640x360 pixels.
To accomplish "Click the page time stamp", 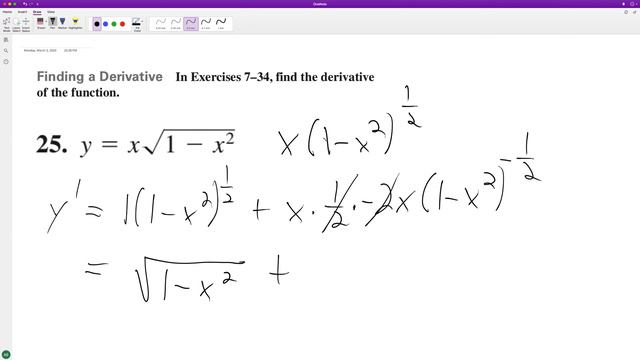I will coord(70,50).
